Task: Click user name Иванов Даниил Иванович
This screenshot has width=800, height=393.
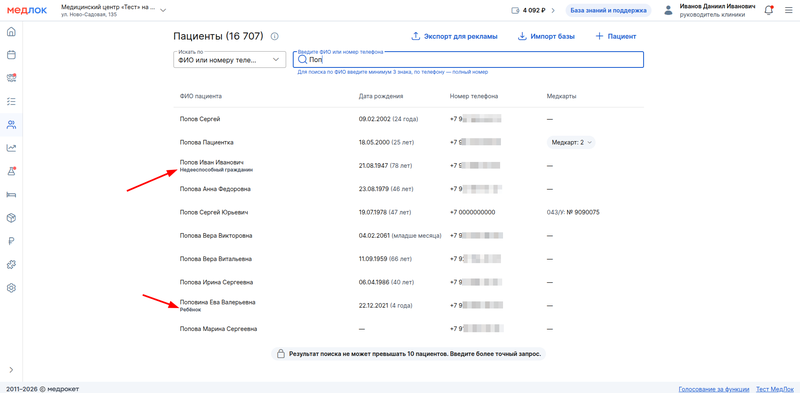Action: [x=717, y=6]
